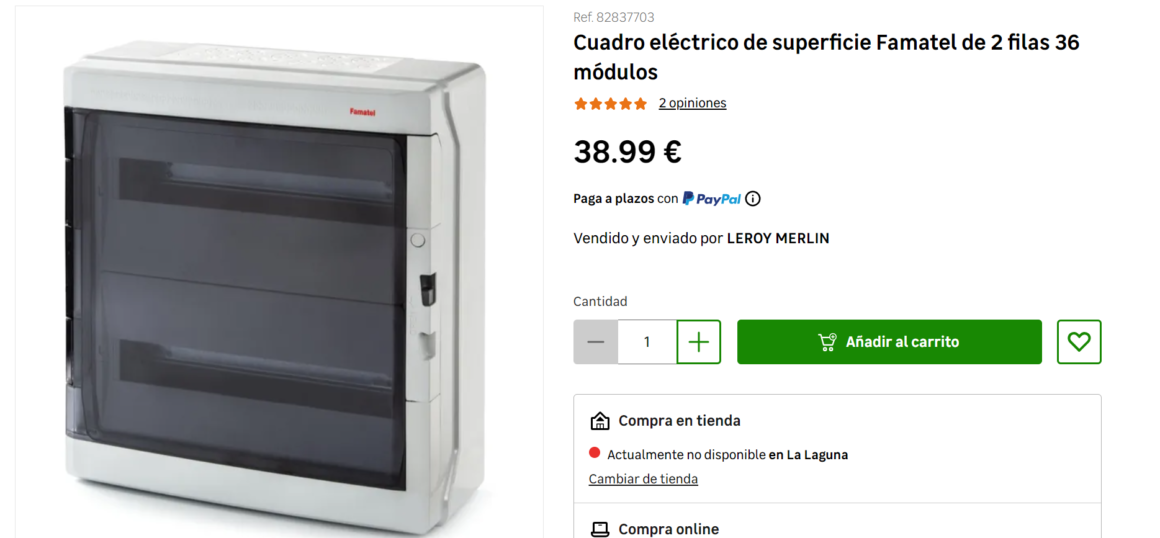Click the laptop icon beside Compra online

pos(599,529)
